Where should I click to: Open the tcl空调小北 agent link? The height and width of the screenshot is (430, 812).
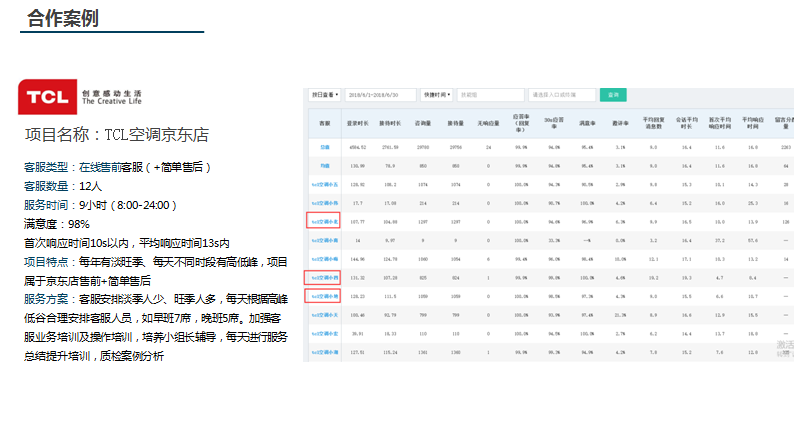[x=325, y=222]
